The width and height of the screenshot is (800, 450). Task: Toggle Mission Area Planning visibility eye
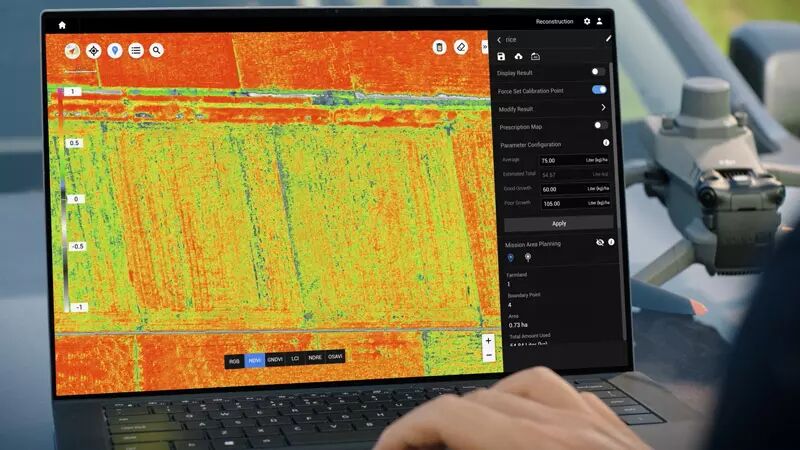pyautogui.click(x=600, y=242)
